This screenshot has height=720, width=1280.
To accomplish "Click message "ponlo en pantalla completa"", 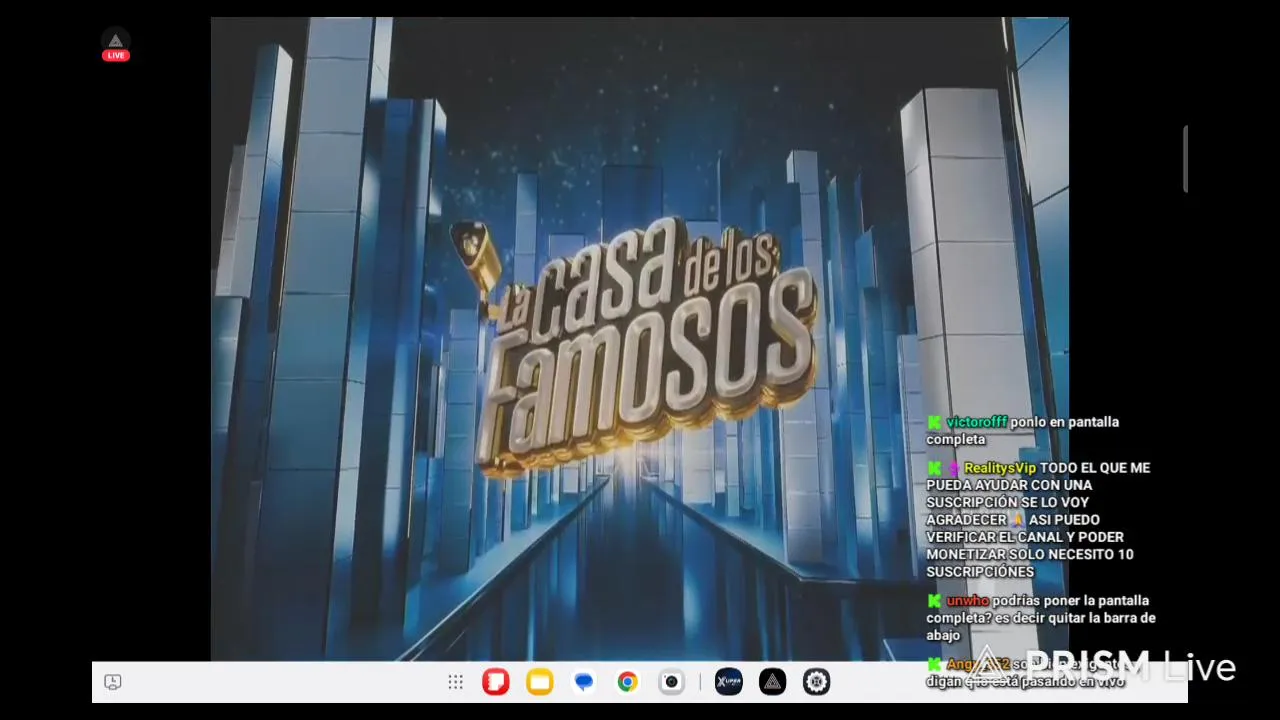I will [1022, 431].
